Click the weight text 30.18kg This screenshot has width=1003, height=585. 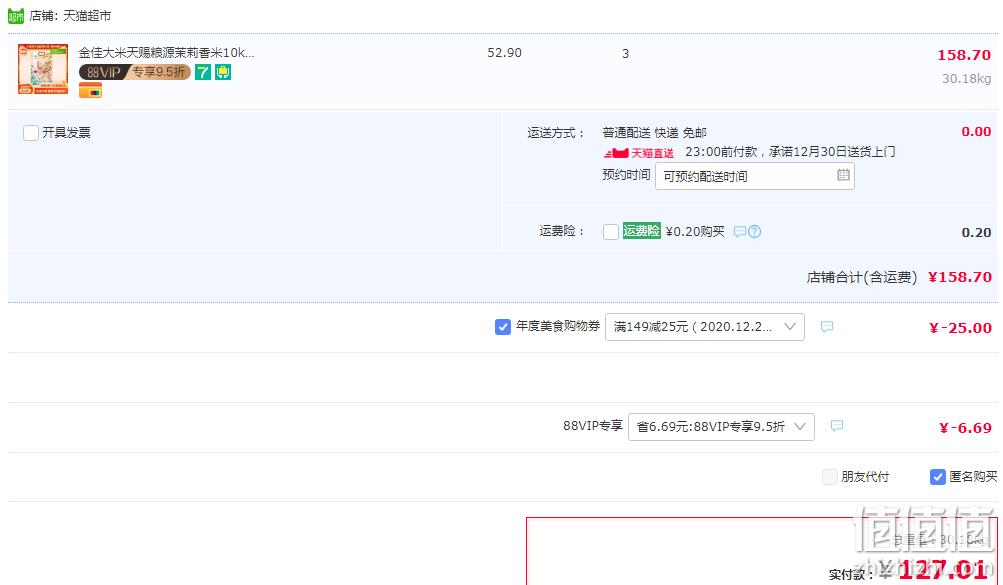(966, 79)
